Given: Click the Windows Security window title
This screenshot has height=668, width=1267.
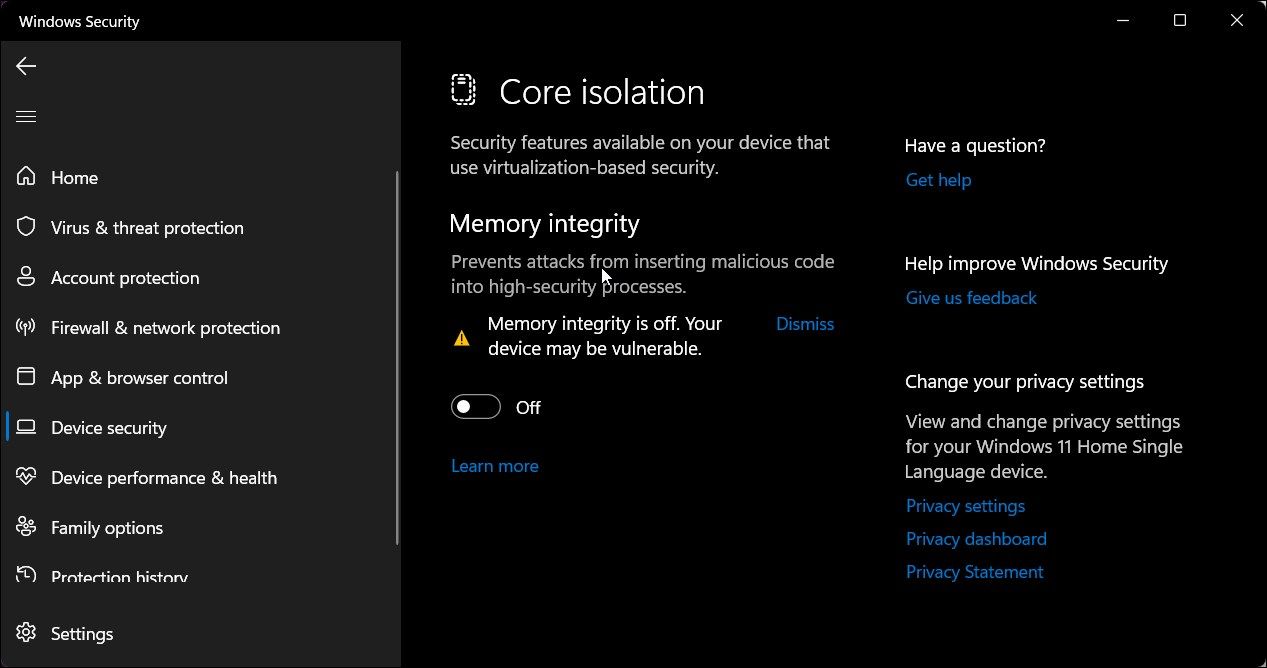Looking at the screenshot, I should pyautogui.click(x=79, y=22).
